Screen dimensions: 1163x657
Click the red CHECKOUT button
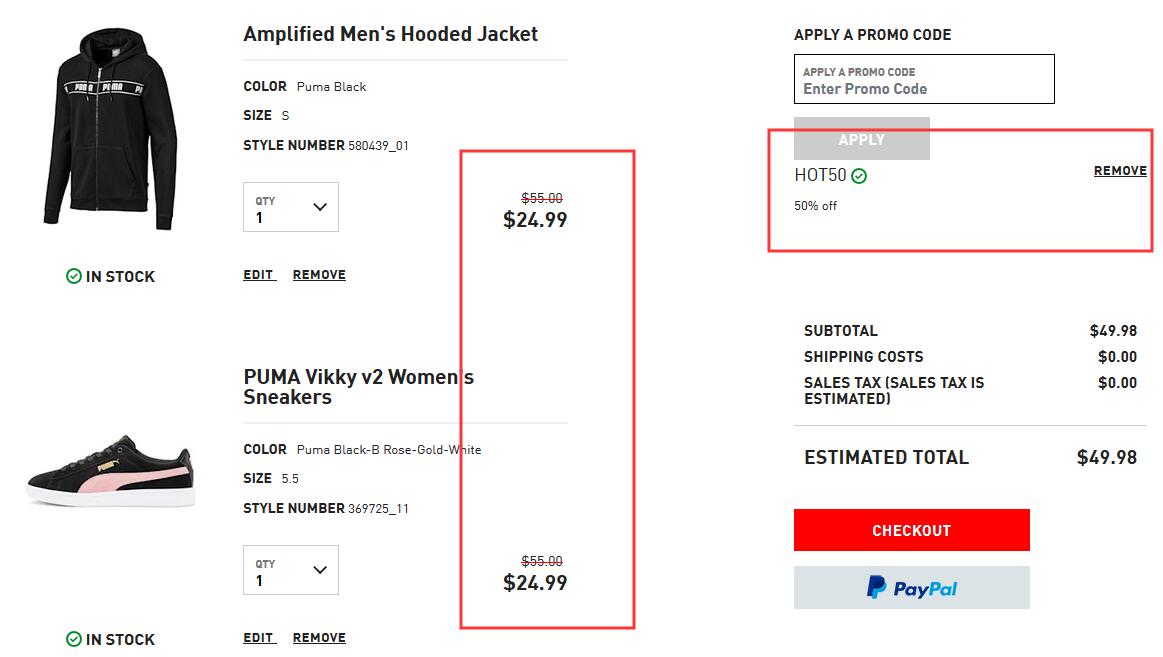912,530
